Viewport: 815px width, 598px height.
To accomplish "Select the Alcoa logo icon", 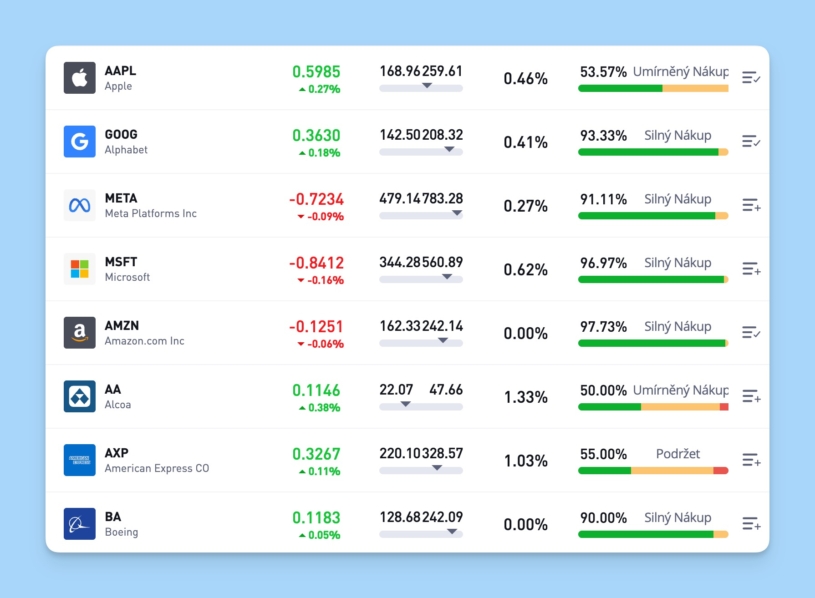I will (x=79, y=396).
